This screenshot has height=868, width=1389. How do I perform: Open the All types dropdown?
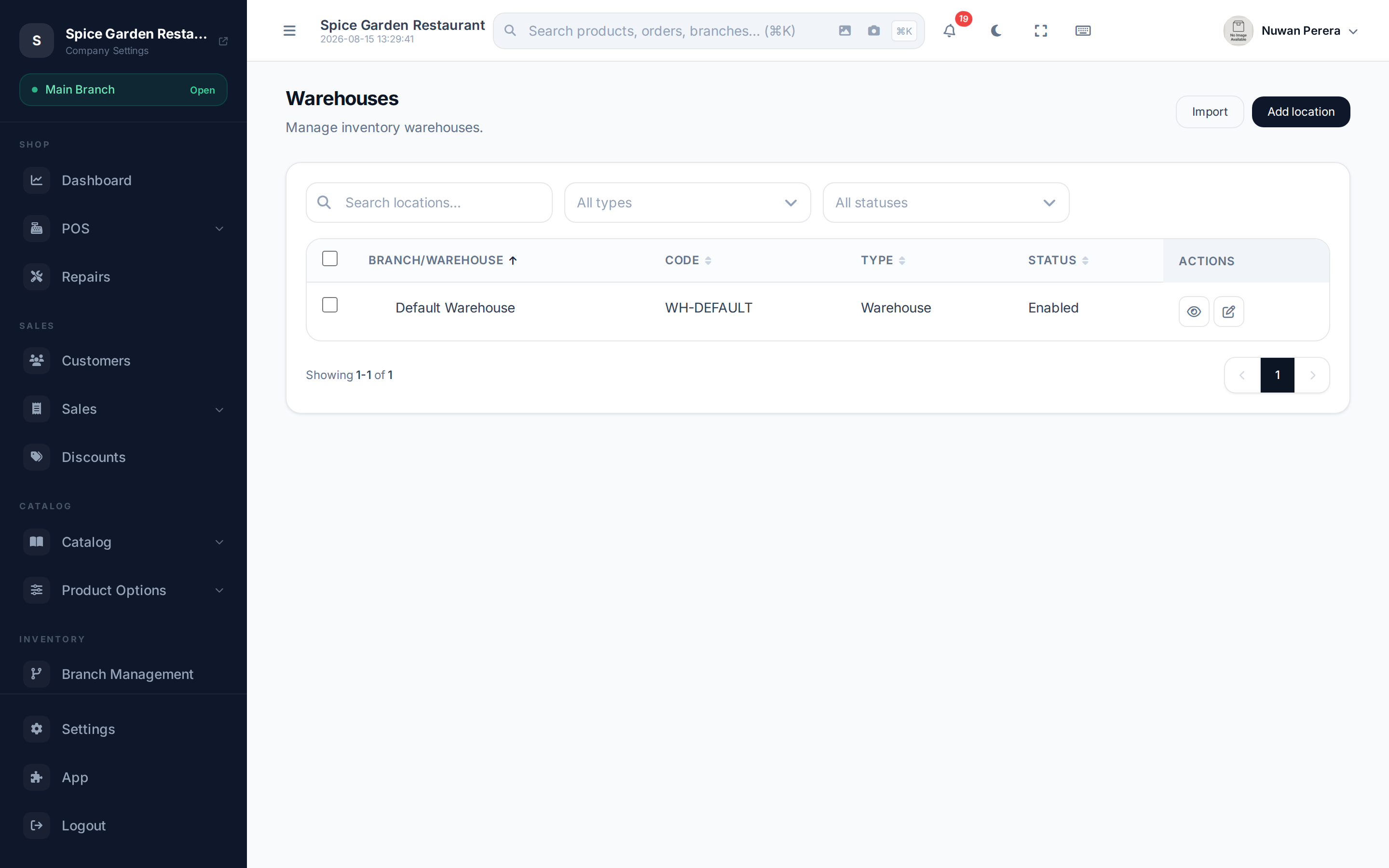[687, 203]
